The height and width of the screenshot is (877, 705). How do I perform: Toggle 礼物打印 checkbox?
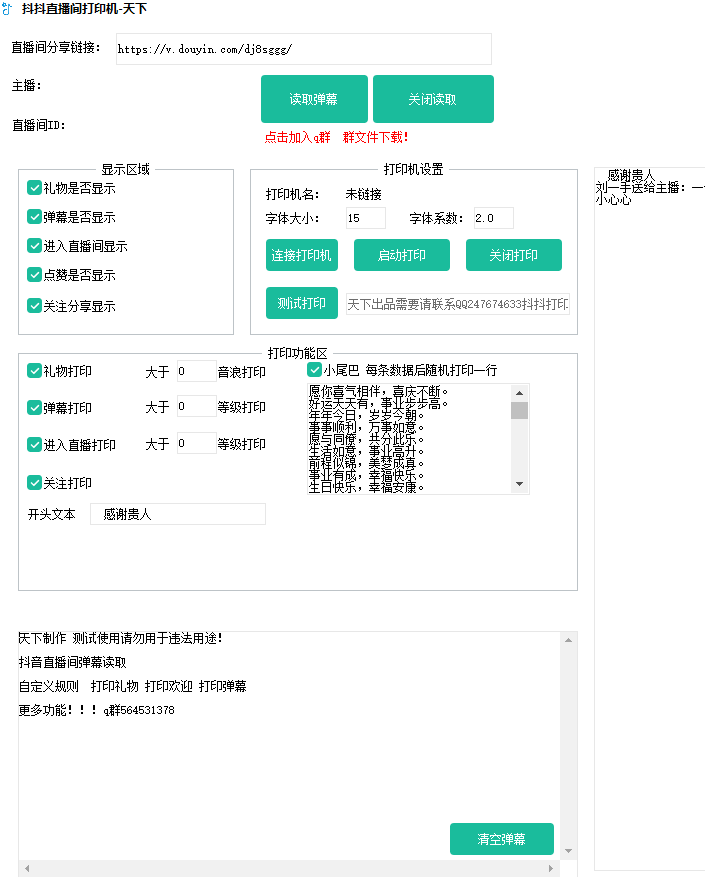pyautogui.click(x=34, y=371)
